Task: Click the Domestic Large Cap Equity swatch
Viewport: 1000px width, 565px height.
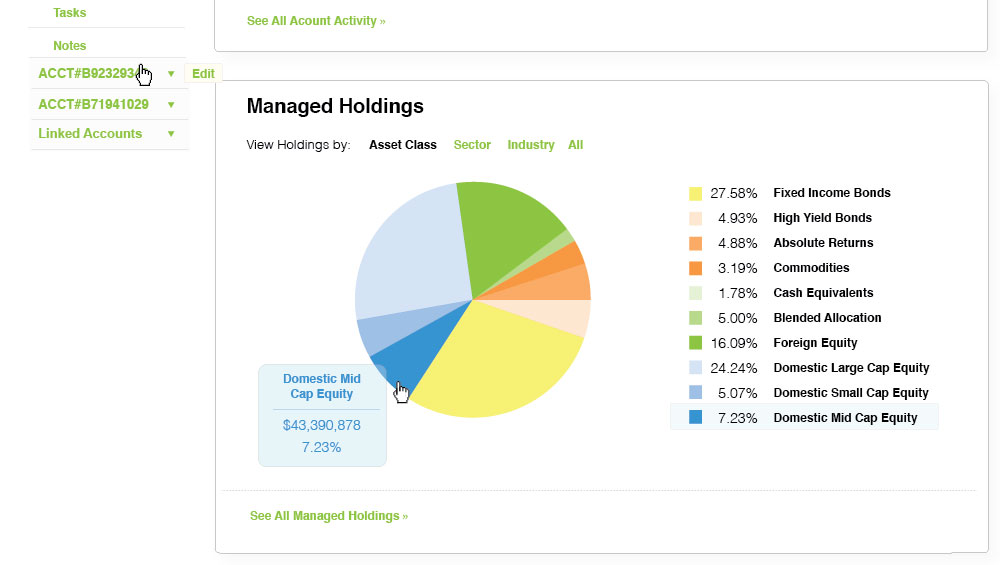Action: click(x=695, y=368)
